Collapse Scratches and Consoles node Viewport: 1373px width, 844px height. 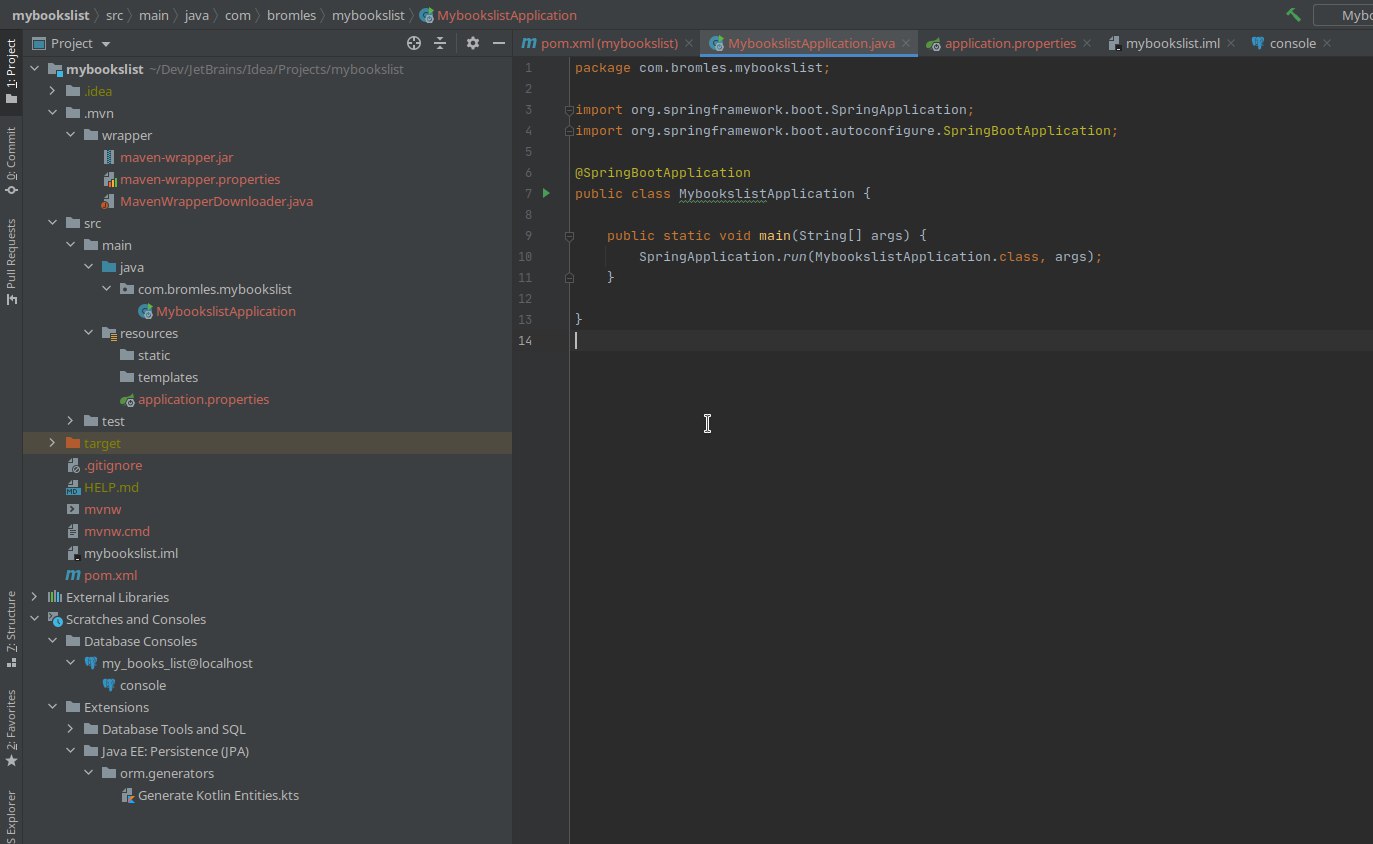click(35, 619)
